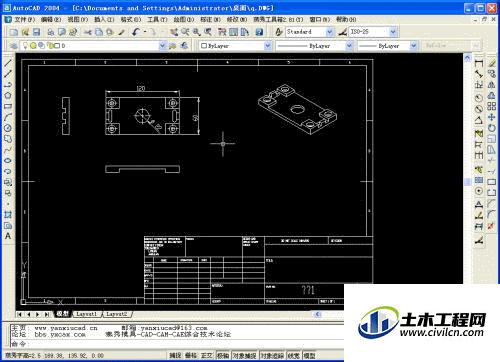This screenshot has height=362, width=500.
Task: Select the Polyline draw tool
Action: pyautogui.click(x=8, y=84)
